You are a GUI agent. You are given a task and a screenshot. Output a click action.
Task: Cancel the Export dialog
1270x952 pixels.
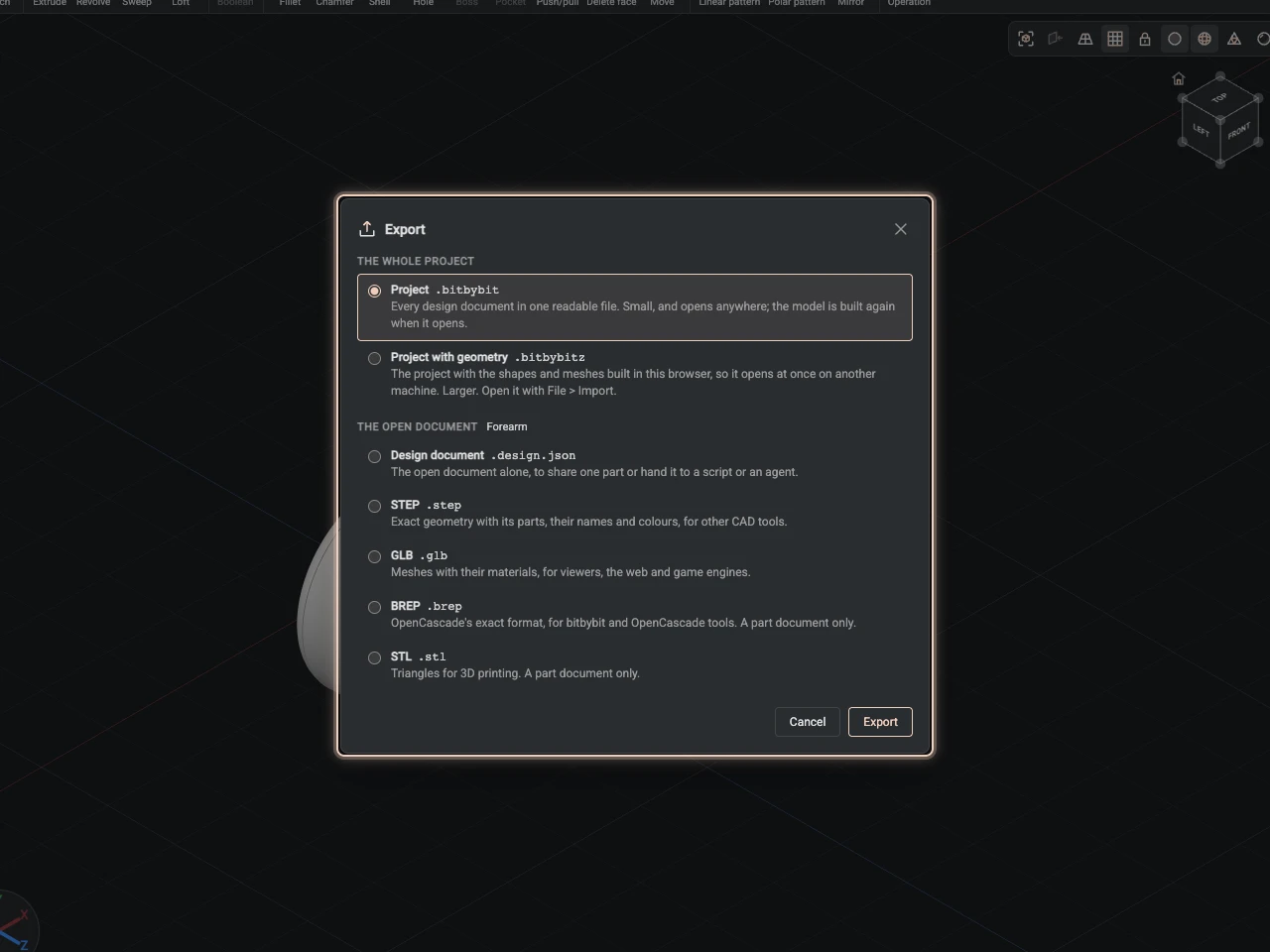808,722
